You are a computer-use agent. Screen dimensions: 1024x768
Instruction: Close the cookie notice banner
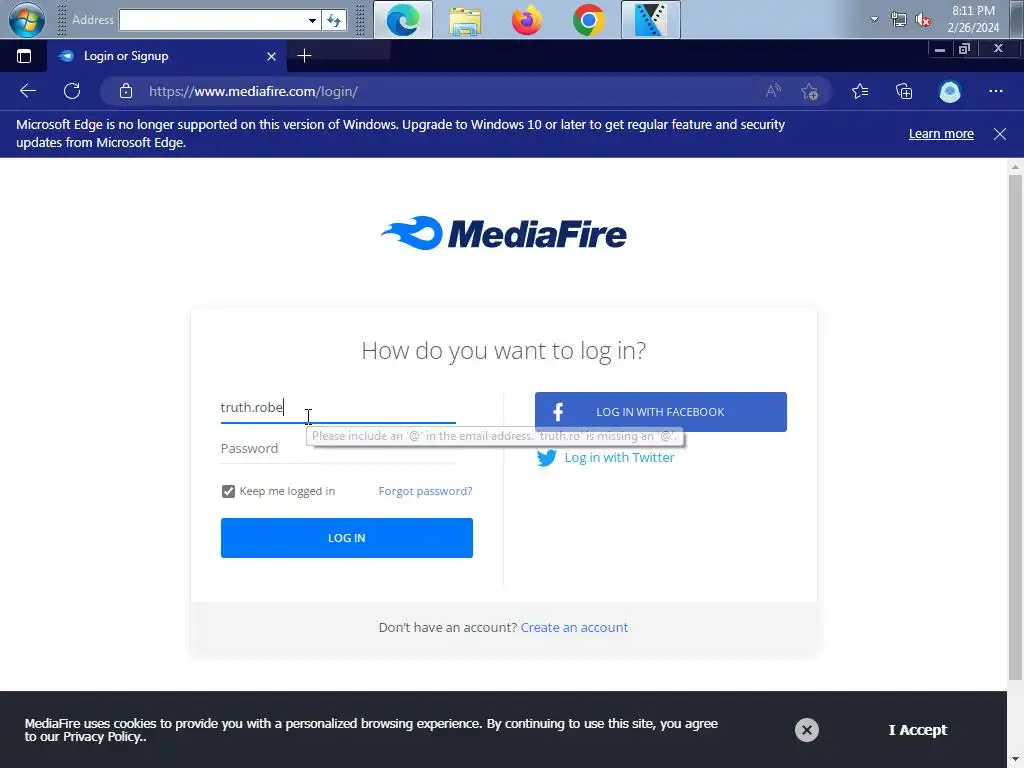coord(807,729)
